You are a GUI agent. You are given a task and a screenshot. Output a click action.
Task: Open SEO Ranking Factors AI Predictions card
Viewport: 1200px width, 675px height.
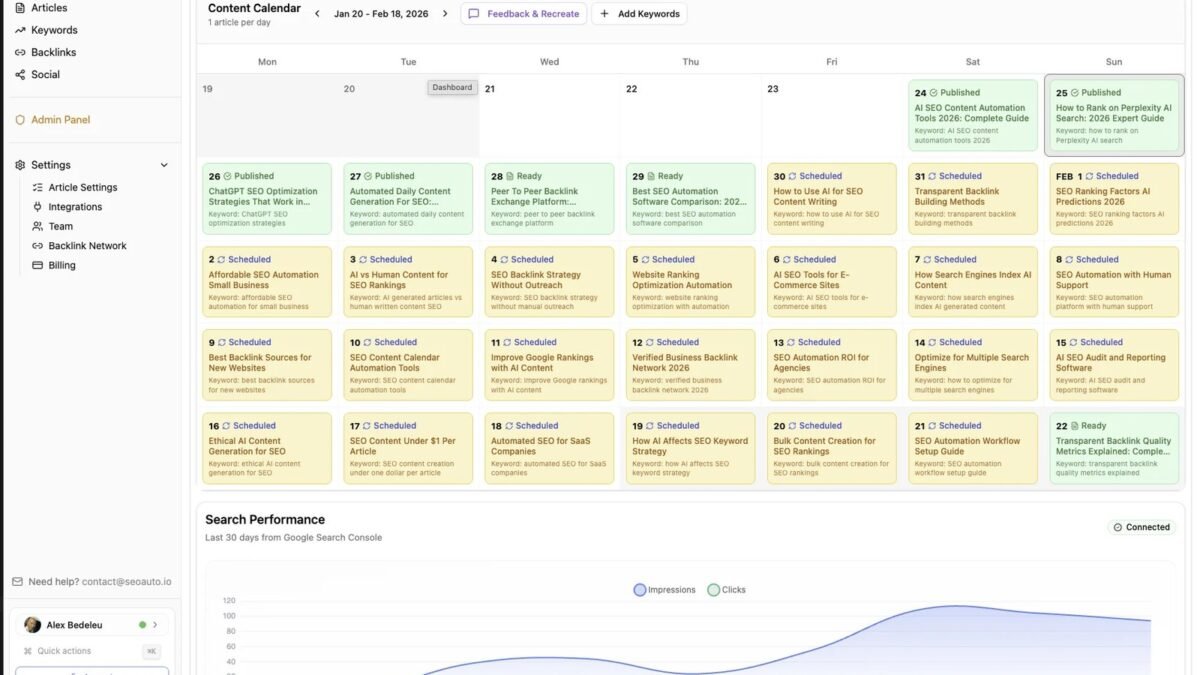1114,199
